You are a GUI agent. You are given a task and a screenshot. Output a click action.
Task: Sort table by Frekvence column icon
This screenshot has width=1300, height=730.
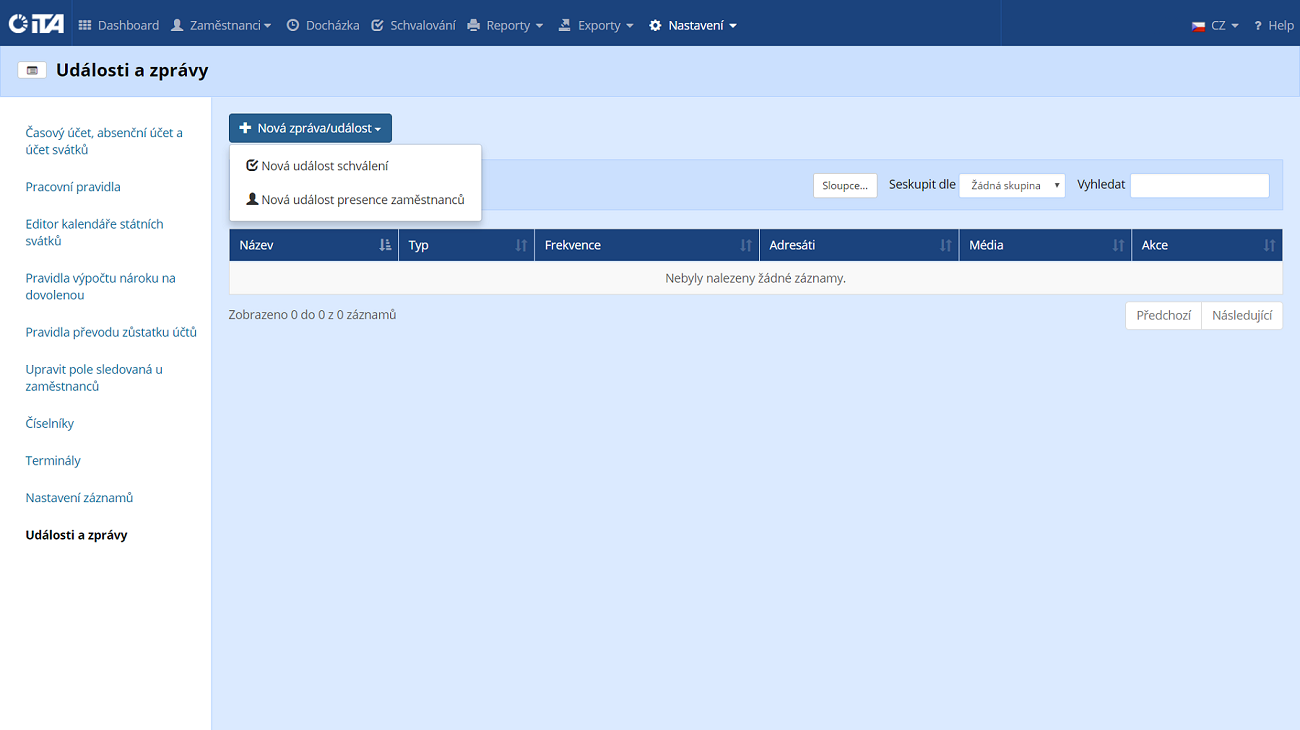pyautogui.click(x=745, y=245)
